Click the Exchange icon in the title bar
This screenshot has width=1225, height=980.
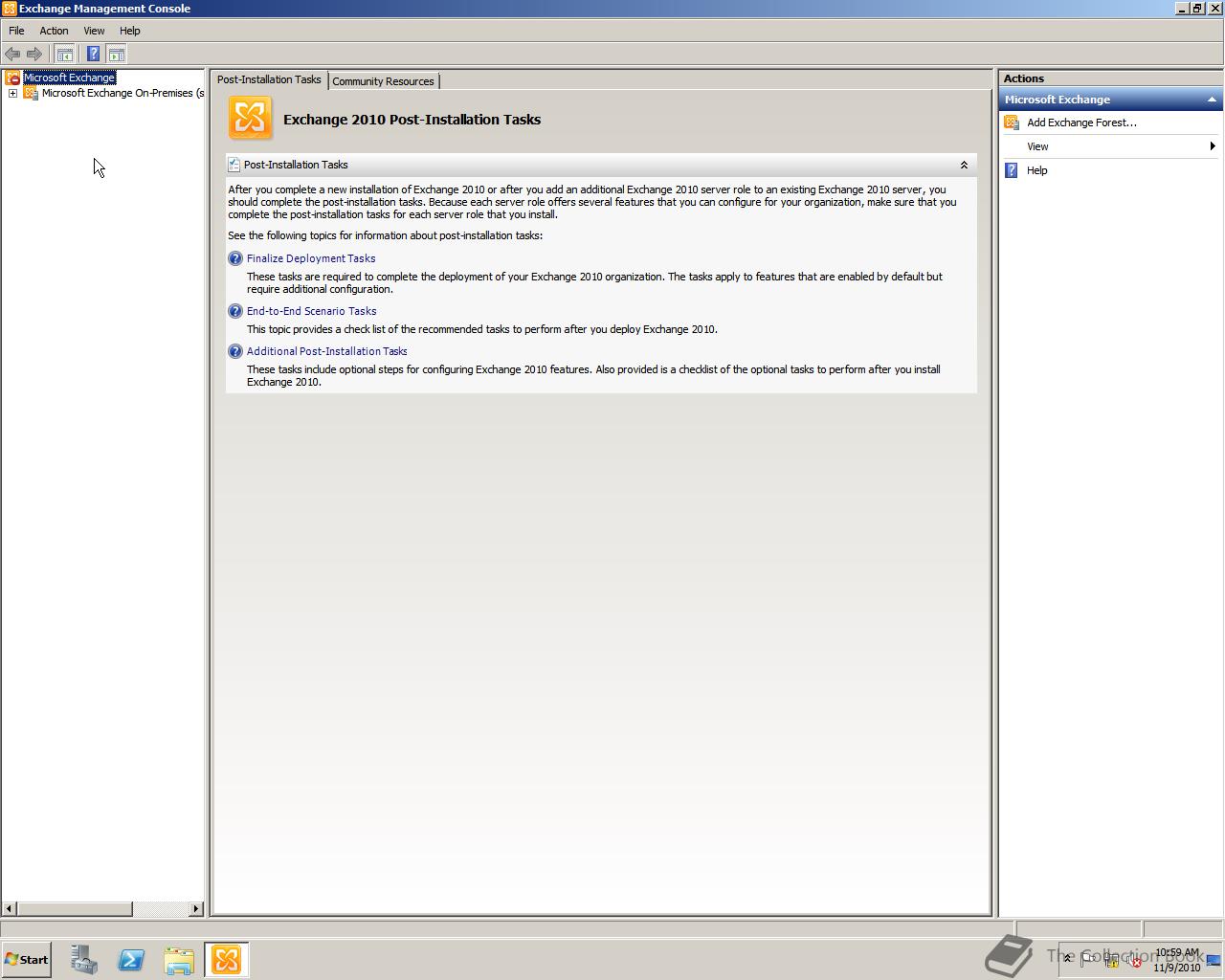coord(9,9)
